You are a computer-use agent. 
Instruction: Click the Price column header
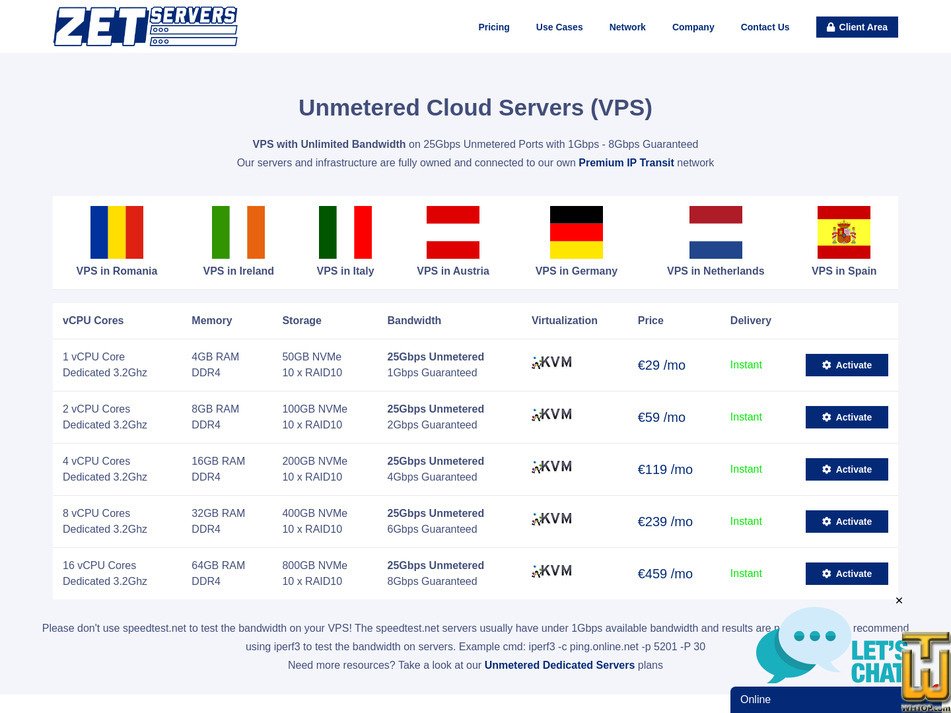pos(650,320)
